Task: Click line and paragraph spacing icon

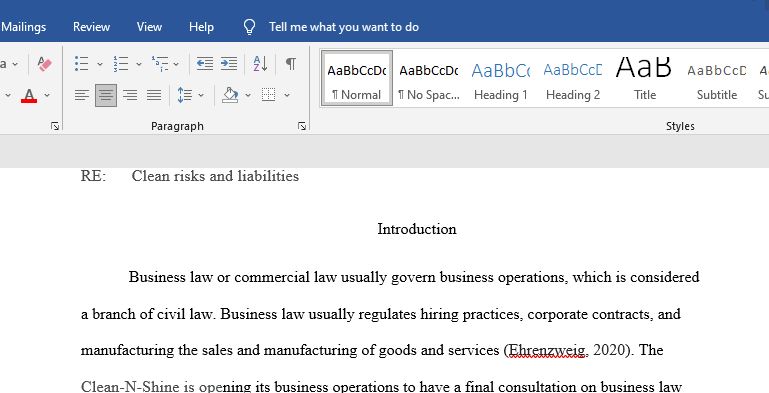Action: coord(184,95)
